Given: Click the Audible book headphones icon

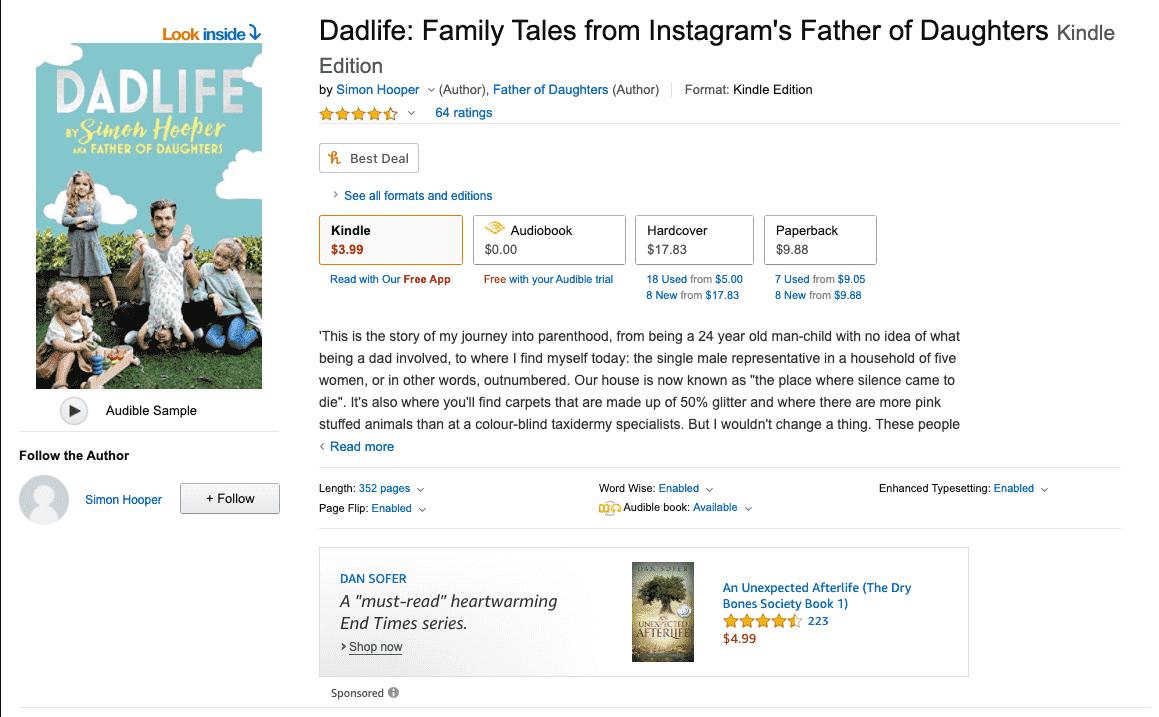Looking at the screenshot, I should coord(609,508).
